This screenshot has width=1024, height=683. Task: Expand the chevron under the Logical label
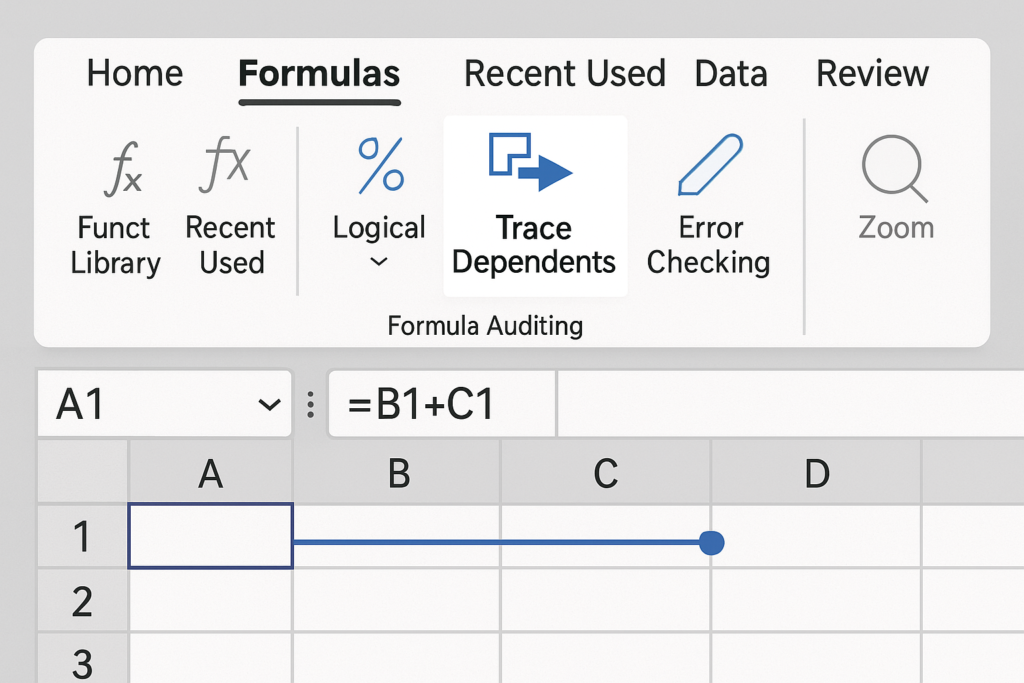379,262
